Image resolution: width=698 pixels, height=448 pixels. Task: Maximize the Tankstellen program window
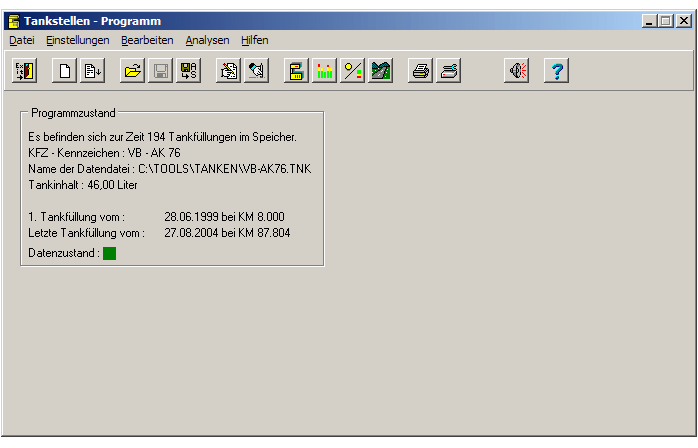point(666,20)
